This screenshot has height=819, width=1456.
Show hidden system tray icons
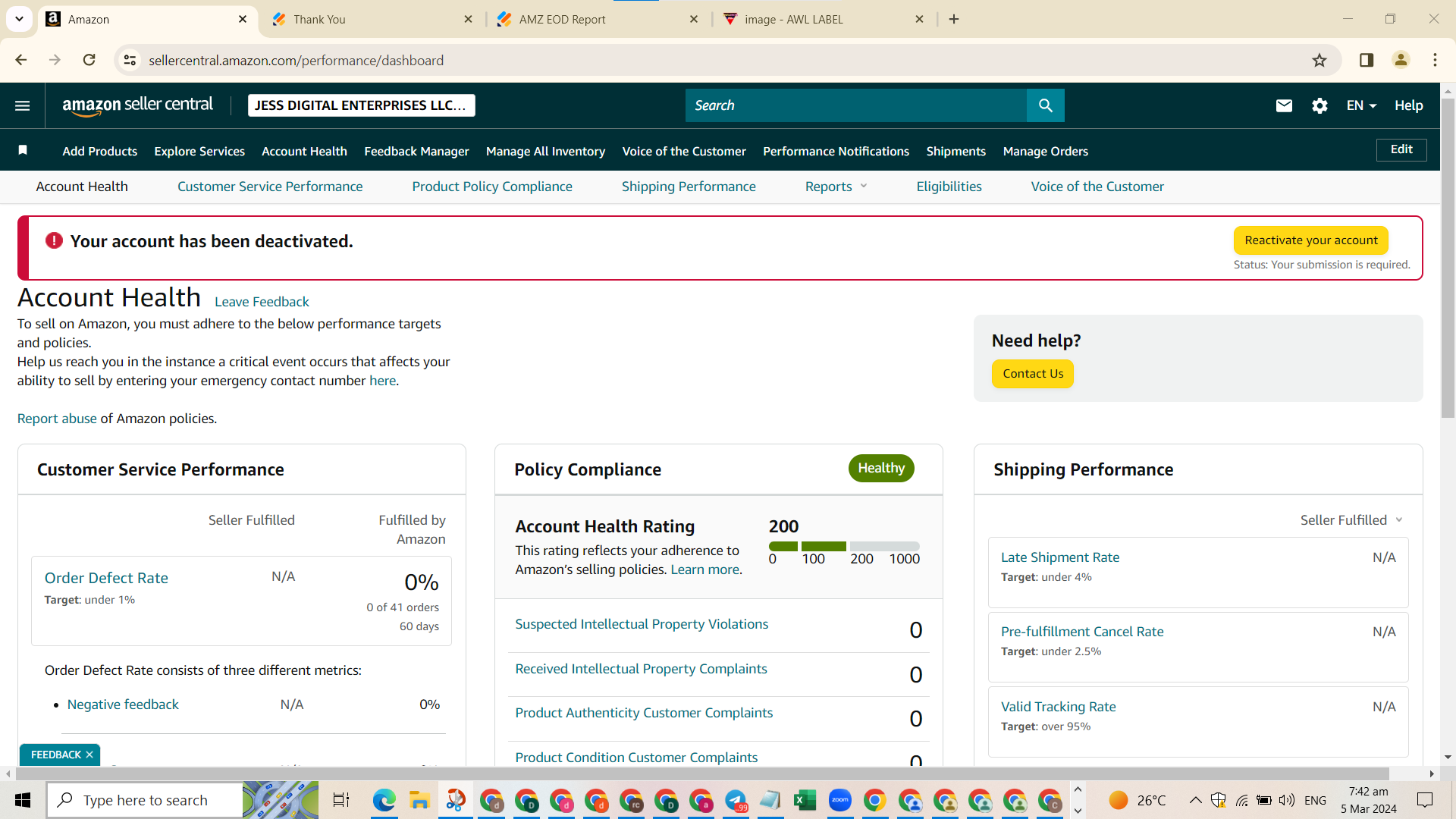pos(1195,800)
